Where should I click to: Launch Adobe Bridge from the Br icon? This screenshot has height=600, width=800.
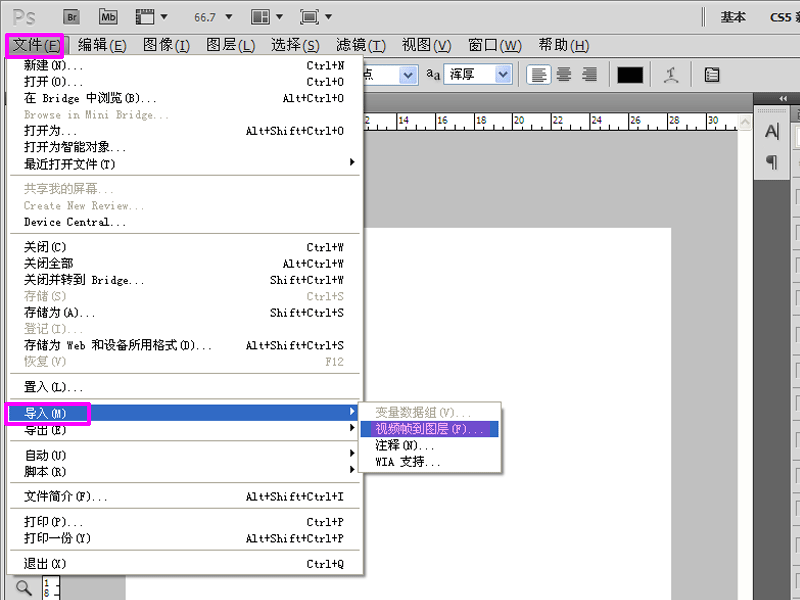pyautogui.click(x=72, y=17)
